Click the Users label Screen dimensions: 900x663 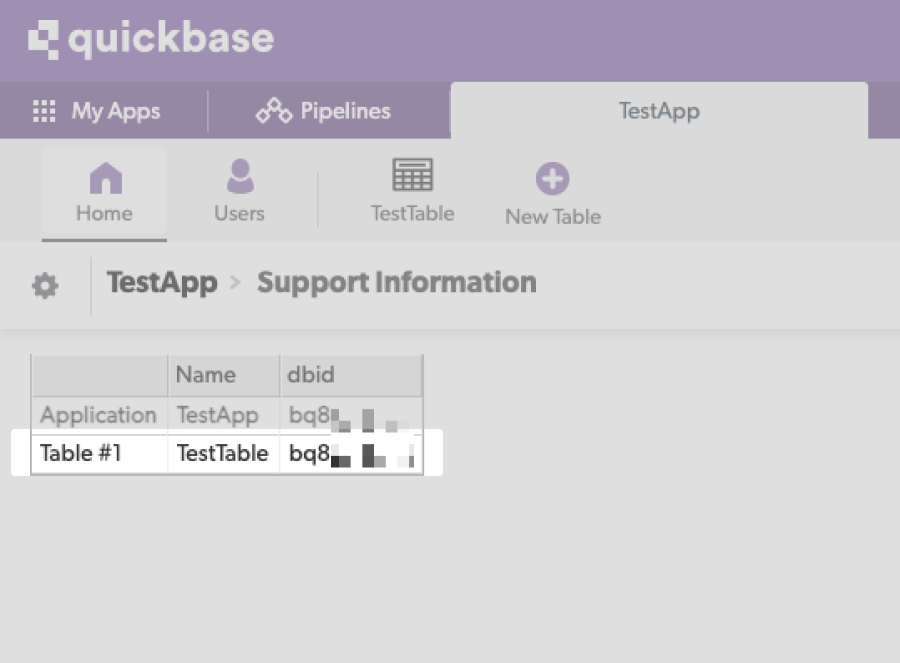tap(240, 213)
